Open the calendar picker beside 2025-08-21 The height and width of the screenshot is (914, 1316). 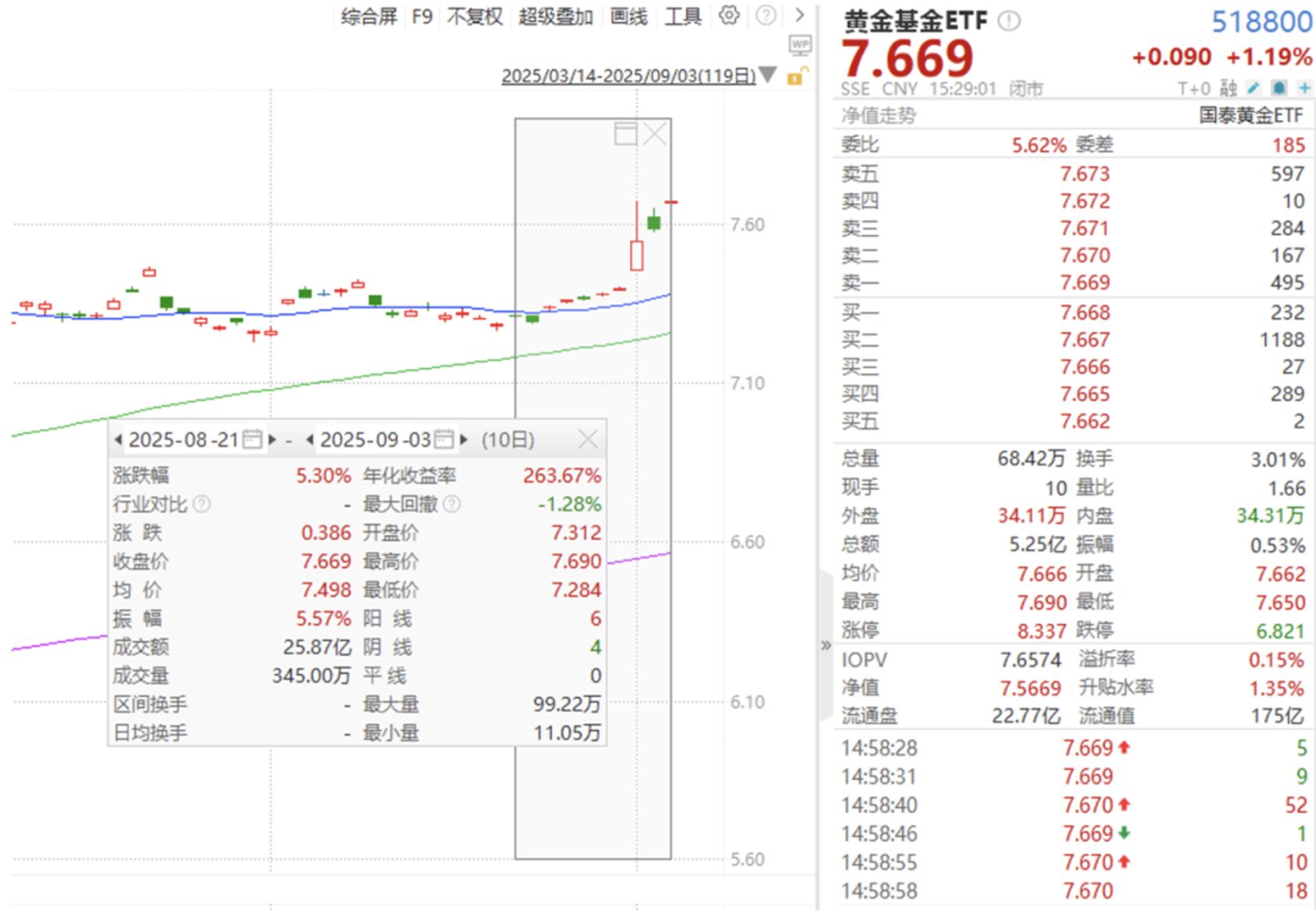[253, 438]
